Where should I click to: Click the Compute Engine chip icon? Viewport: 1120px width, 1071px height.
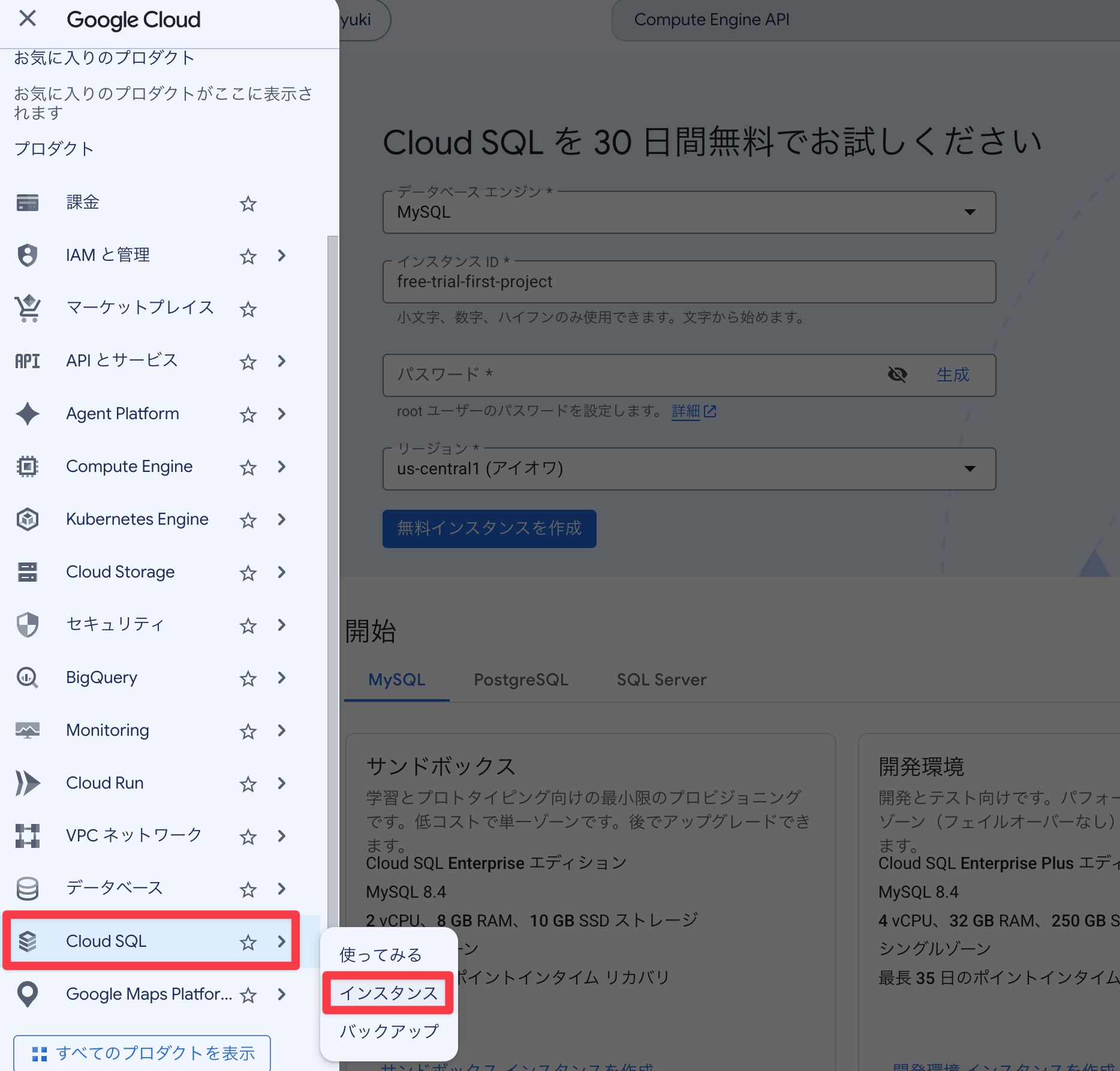tap(28, 467)
